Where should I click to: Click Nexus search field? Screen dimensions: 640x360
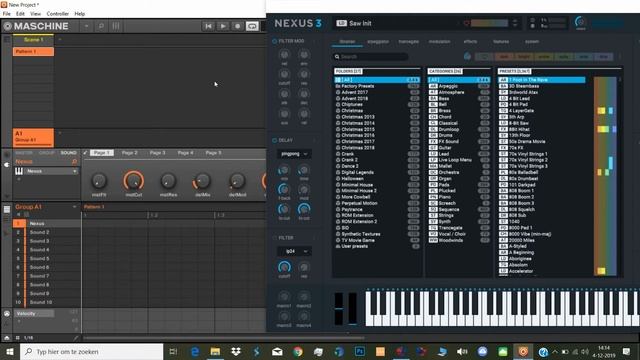371,57
